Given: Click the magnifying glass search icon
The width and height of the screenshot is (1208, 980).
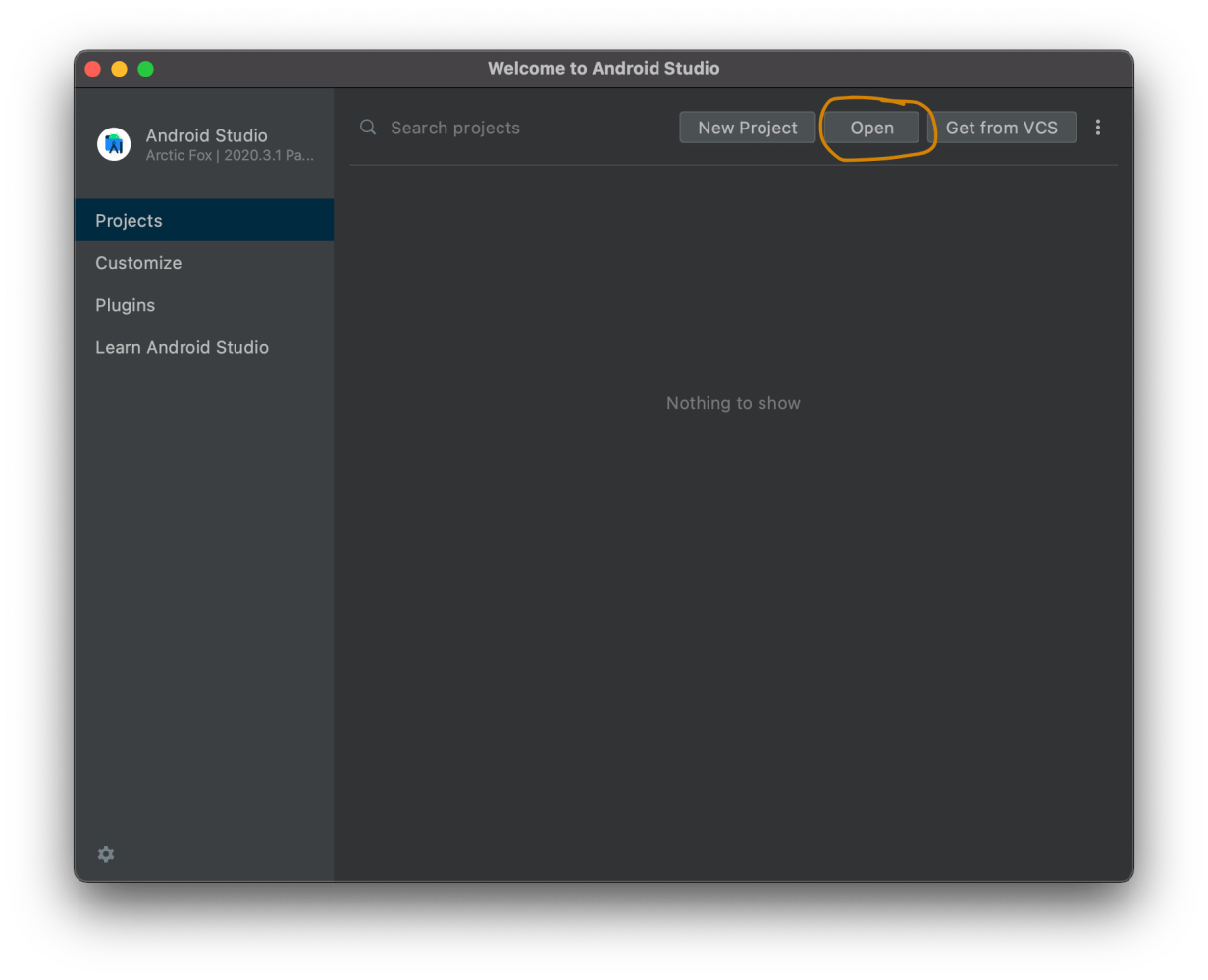Looking at the screenshot, I should [x=368, y=128].
